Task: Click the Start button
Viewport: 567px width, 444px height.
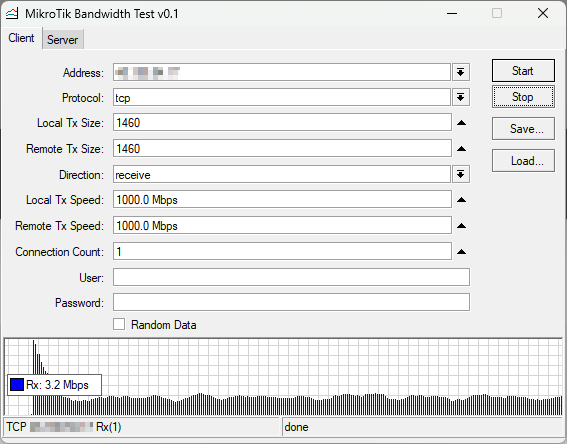Action: point(523,71)
